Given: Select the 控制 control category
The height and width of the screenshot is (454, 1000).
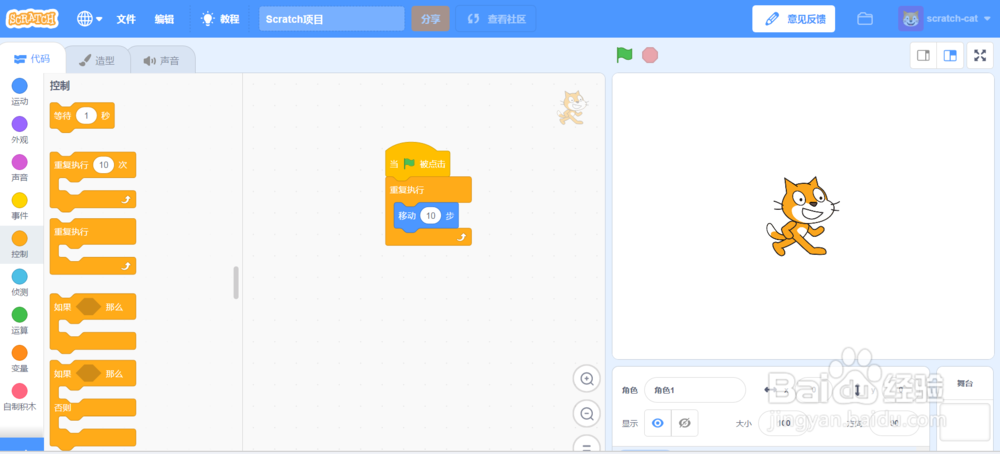Looking at the screenshot, I should [20, 244].
